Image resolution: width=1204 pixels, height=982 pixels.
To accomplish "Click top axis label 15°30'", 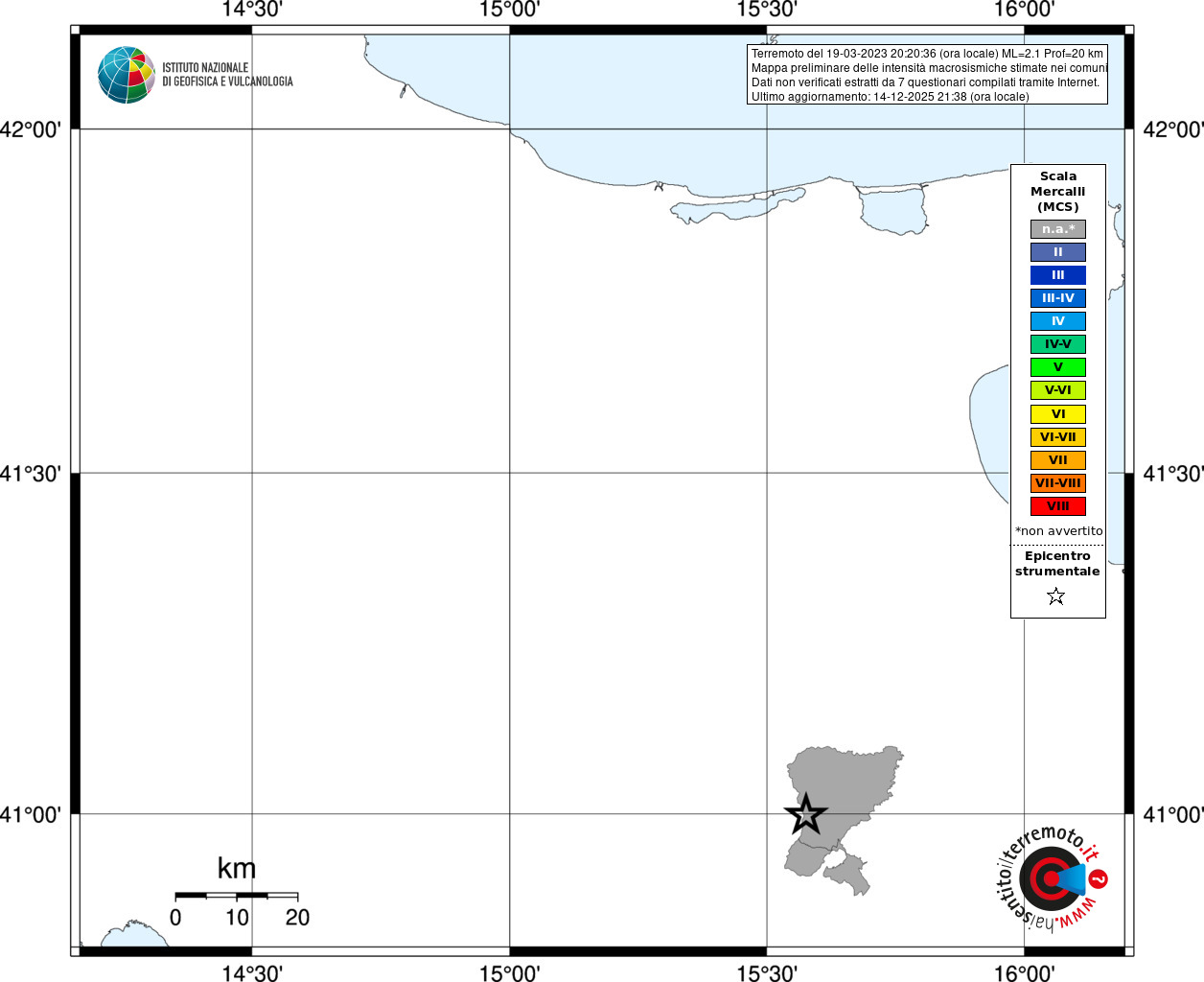I will 767,10.
